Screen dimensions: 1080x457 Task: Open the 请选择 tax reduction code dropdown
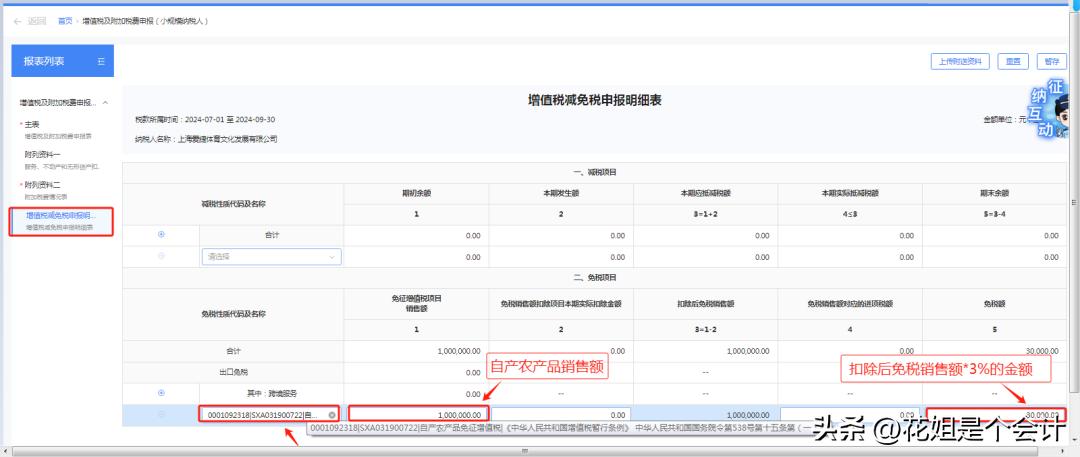coord(271,256)
